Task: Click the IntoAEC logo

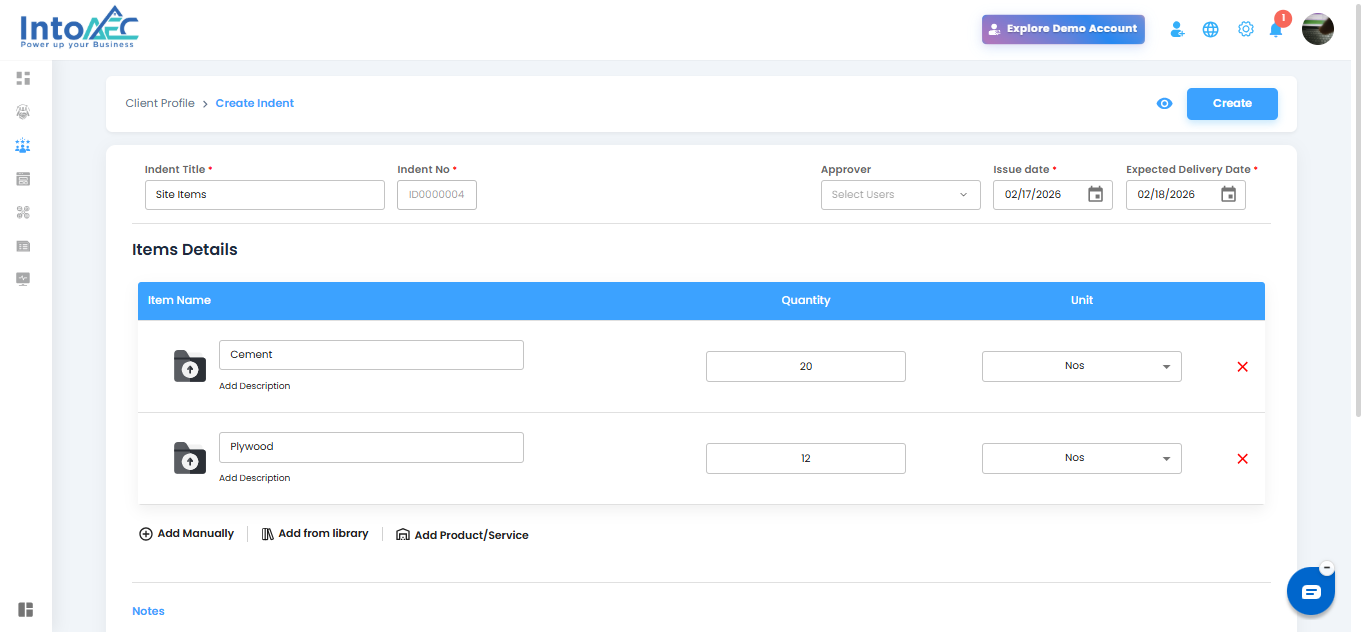Action: tap(79, 29)
